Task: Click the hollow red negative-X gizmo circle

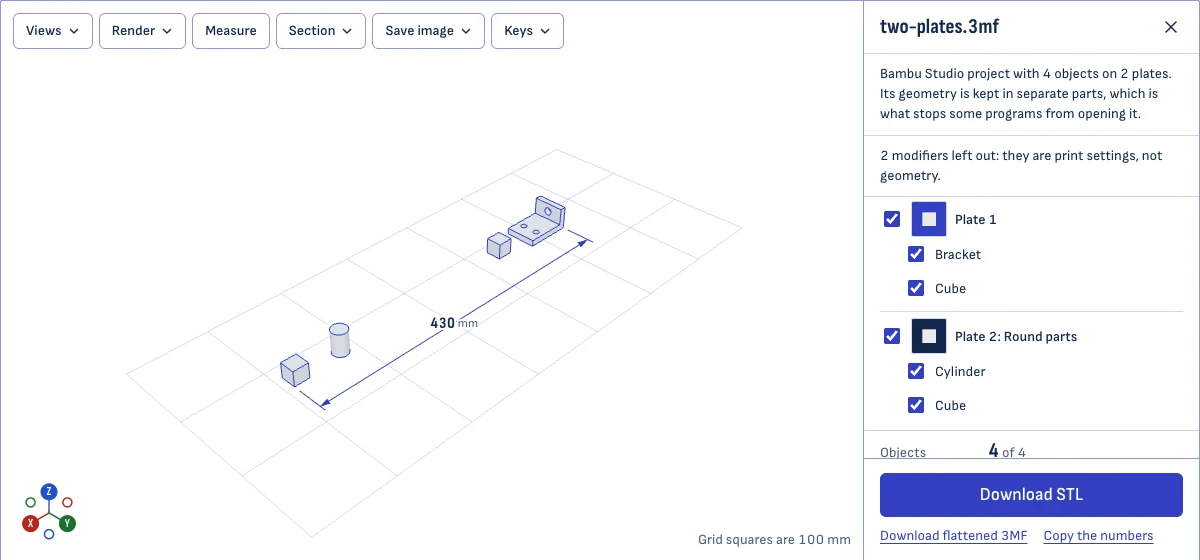Action: point(67,502)
